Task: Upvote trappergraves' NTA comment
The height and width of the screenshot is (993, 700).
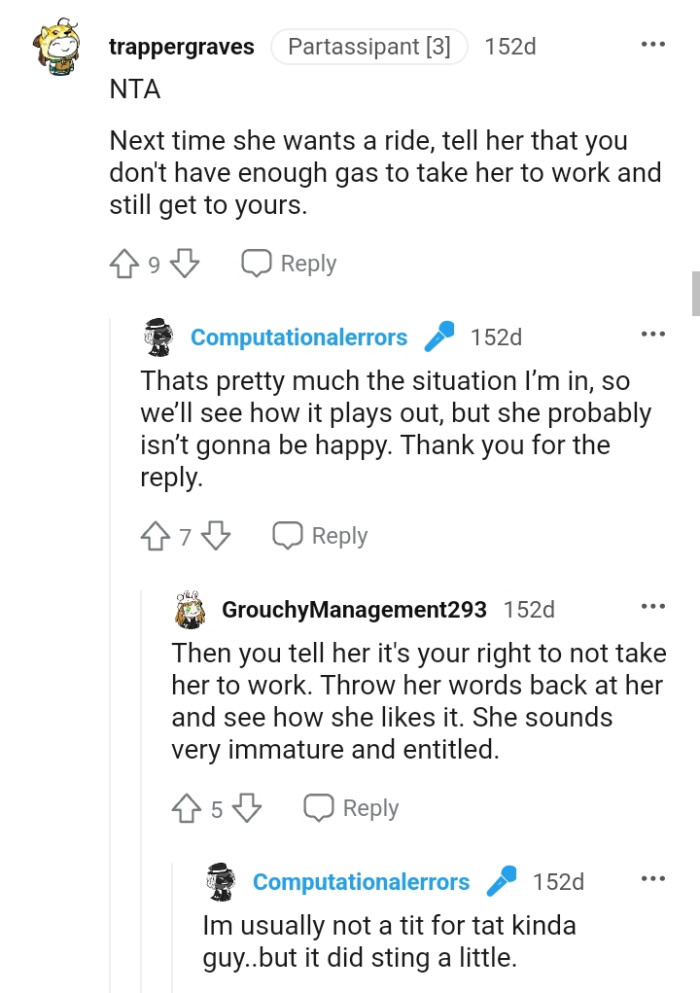Action: tap(124, 263)
